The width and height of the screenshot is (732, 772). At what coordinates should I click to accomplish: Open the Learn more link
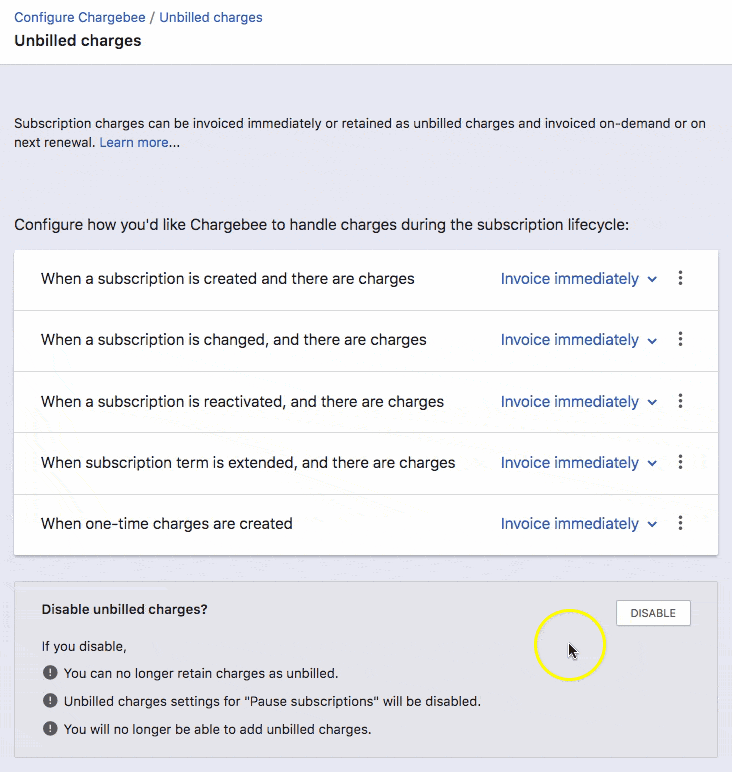pyautogui.click(x=134, y=143)
